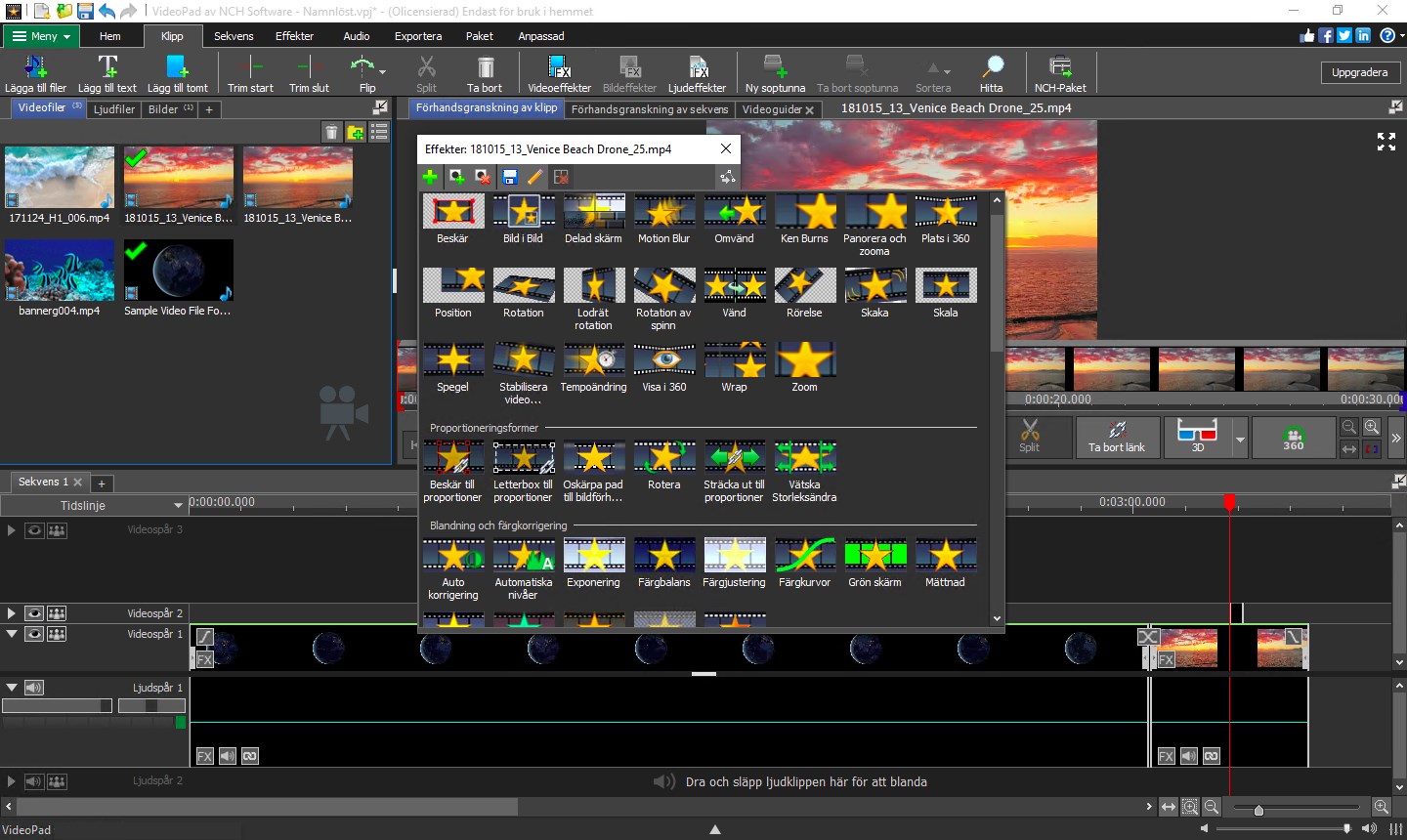Select the Exponering effect
Viewport: 1407px width, 840px height.
593,563
